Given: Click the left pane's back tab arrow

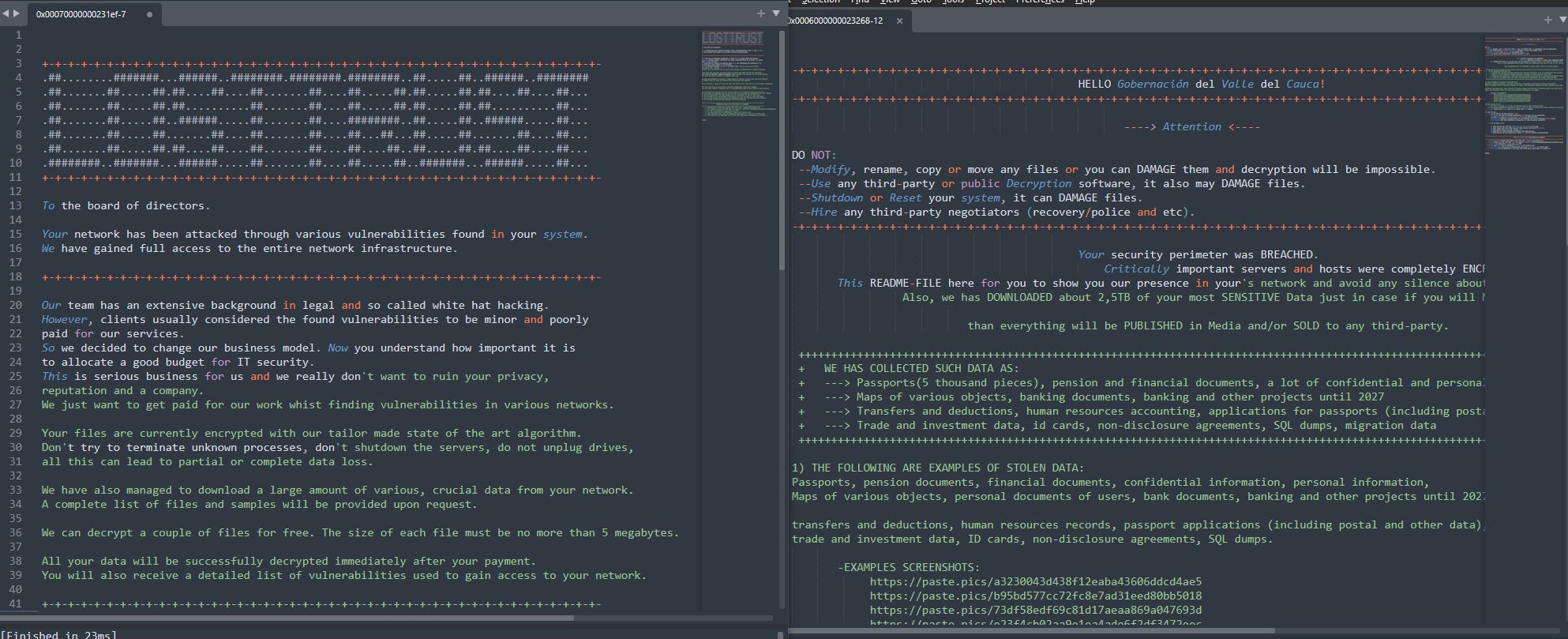Looking at the screenshot, I should pyautogui.click(x=6, y=13).
